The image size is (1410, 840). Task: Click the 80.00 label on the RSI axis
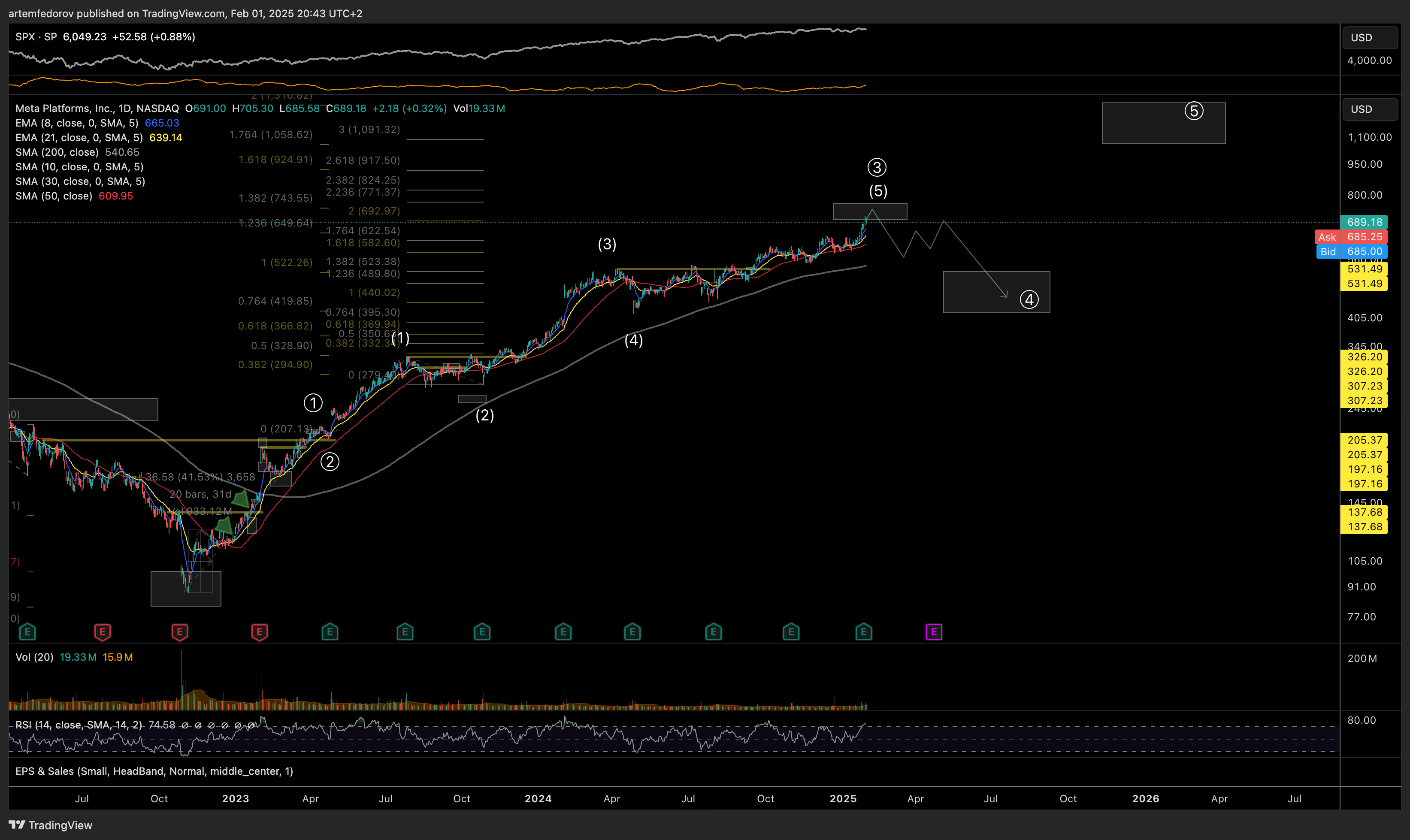click(1362, 721)
